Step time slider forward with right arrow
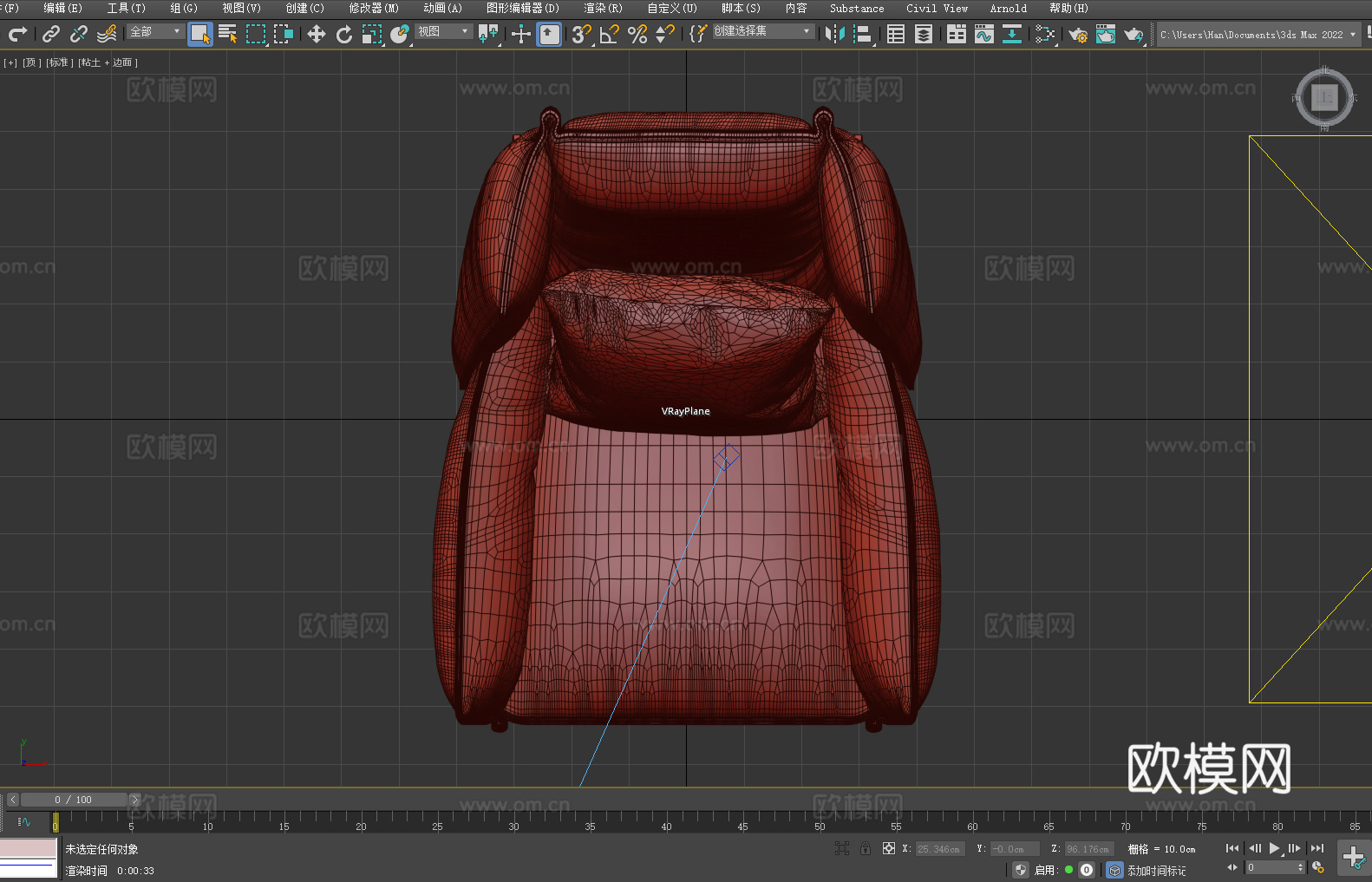 click(x=134, y=800)
